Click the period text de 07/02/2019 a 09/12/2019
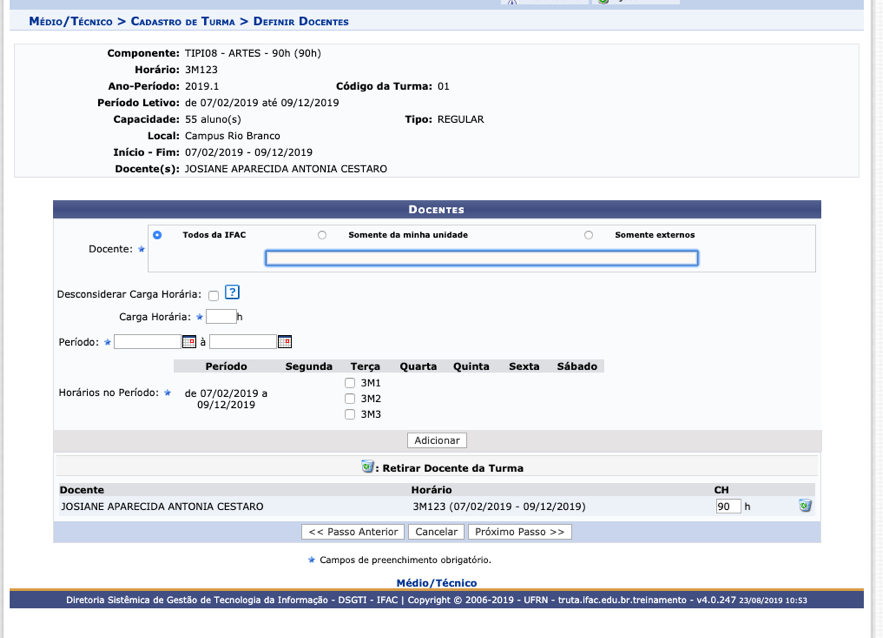 tap(226, 399)
